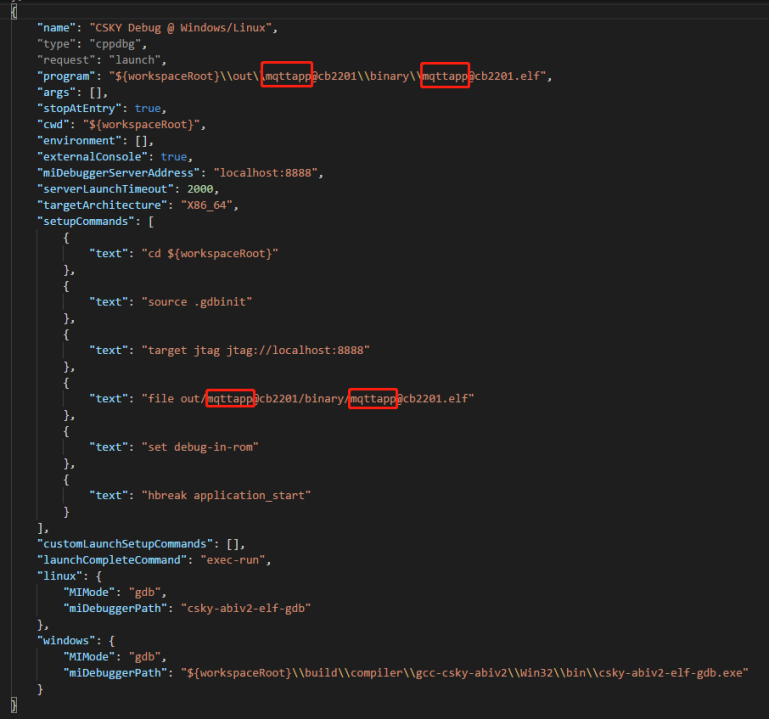Click the "request" key
Screen dimensions: 770x720
click(66, 60)
